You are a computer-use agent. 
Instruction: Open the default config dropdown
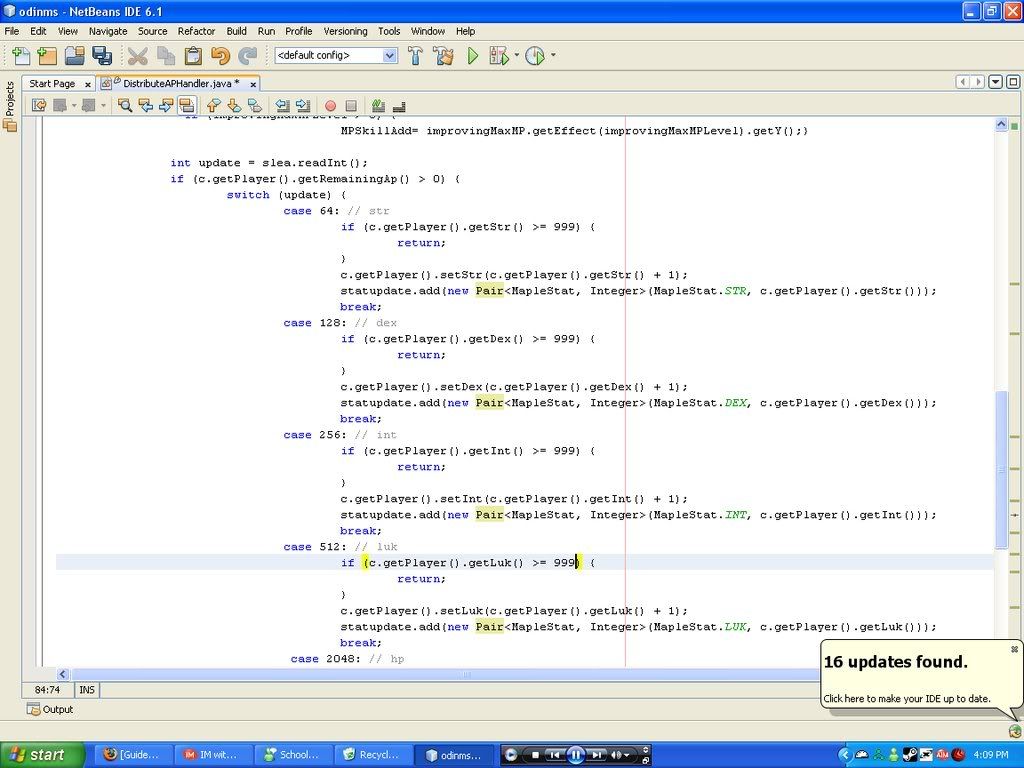(x=390, y=56)
